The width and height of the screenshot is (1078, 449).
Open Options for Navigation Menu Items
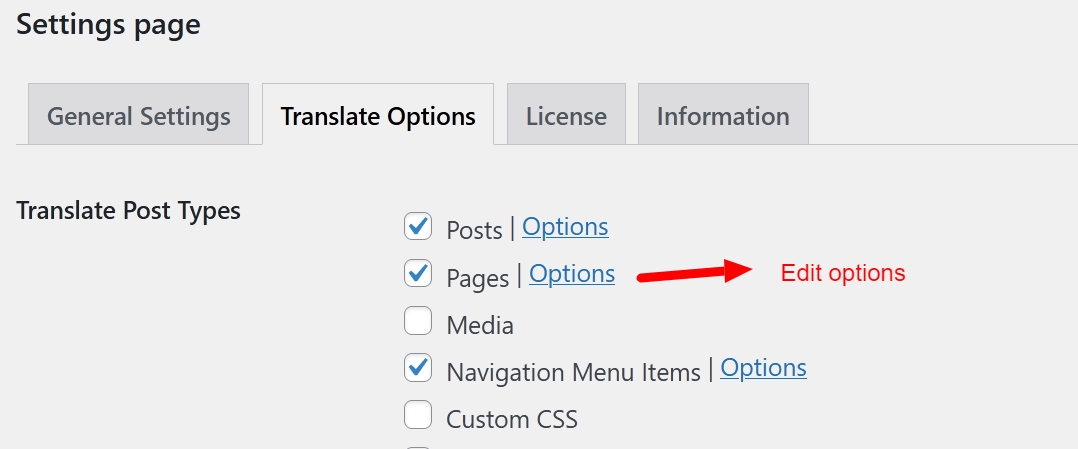click(763, 368)
